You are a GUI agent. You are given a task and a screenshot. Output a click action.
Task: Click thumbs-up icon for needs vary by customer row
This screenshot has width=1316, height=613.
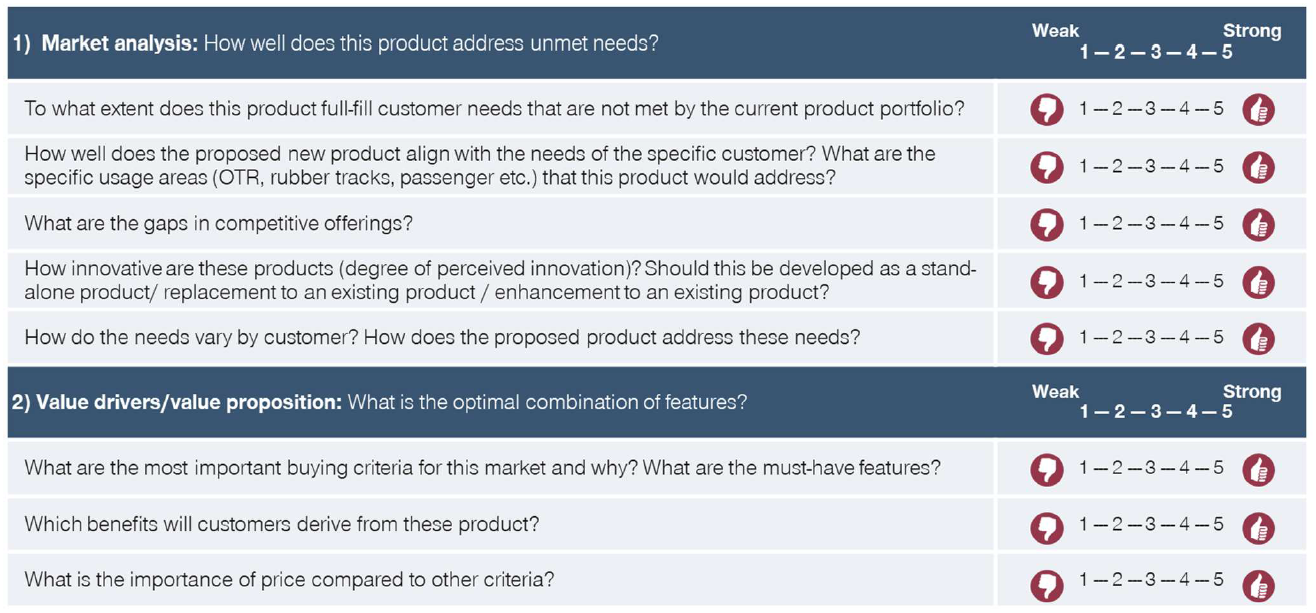[1258, 339]
